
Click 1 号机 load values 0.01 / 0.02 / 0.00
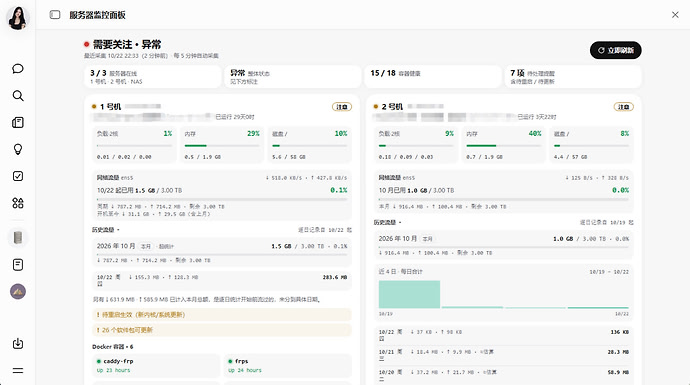[124, 157]
